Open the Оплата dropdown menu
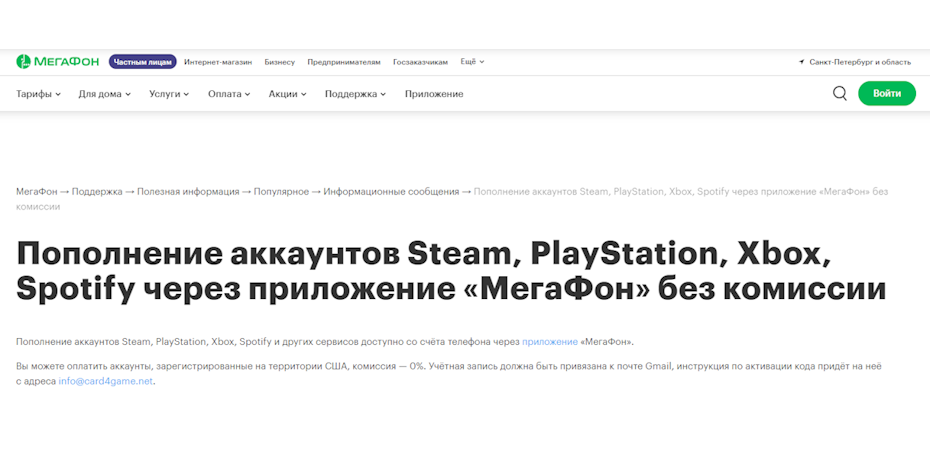 tap(229, 94)
